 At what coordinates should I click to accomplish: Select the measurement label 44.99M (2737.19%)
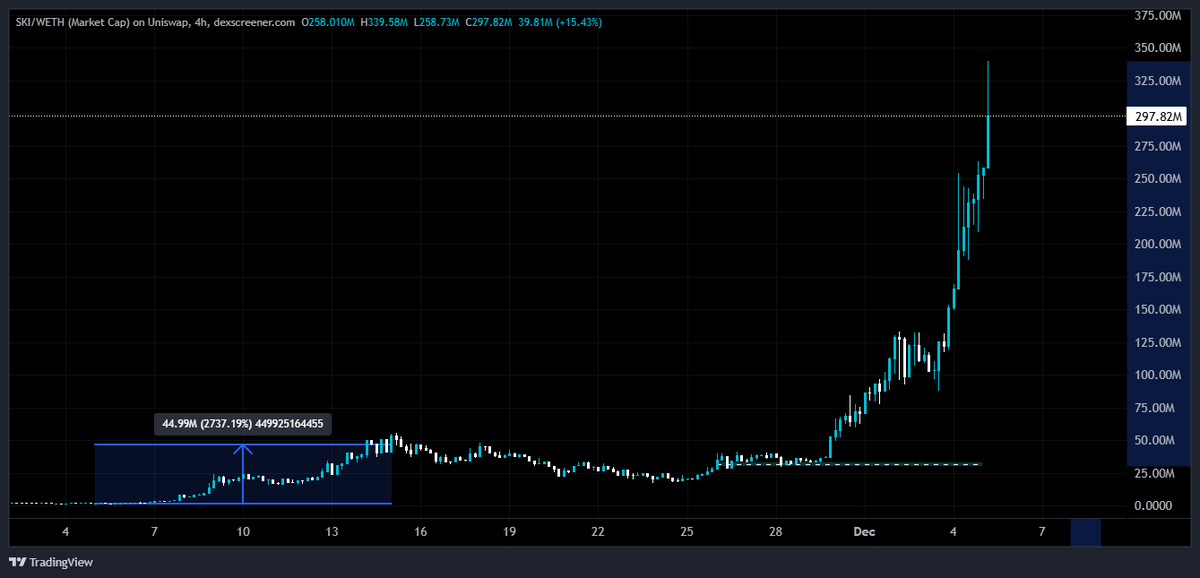tap(244, 424)
